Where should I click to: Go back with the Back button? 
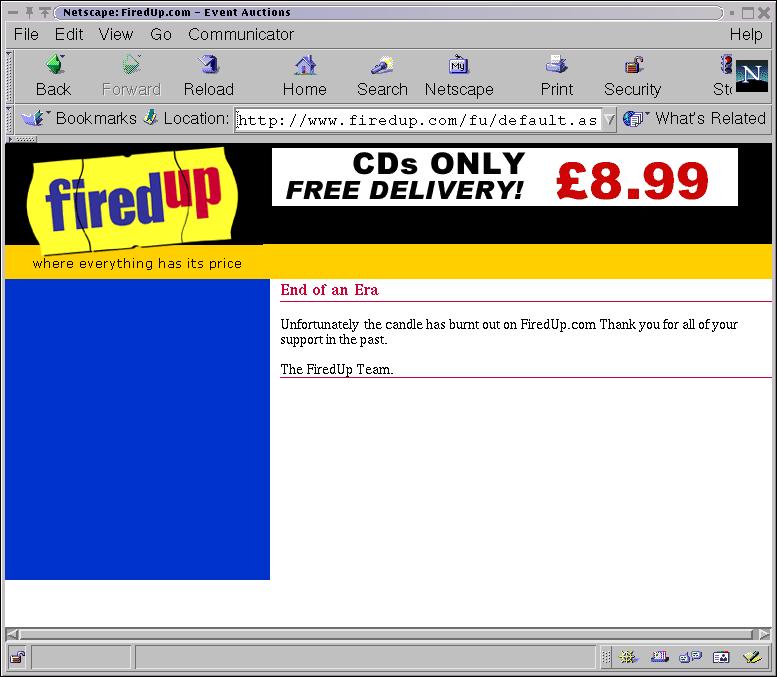click(x=54, y=76)
